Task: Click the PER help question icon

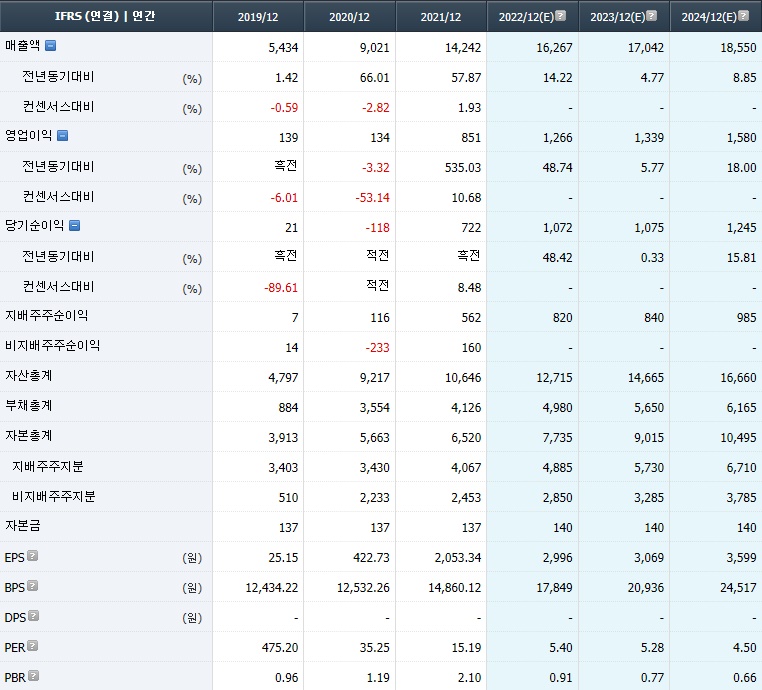Action: (x=33, y=646)
